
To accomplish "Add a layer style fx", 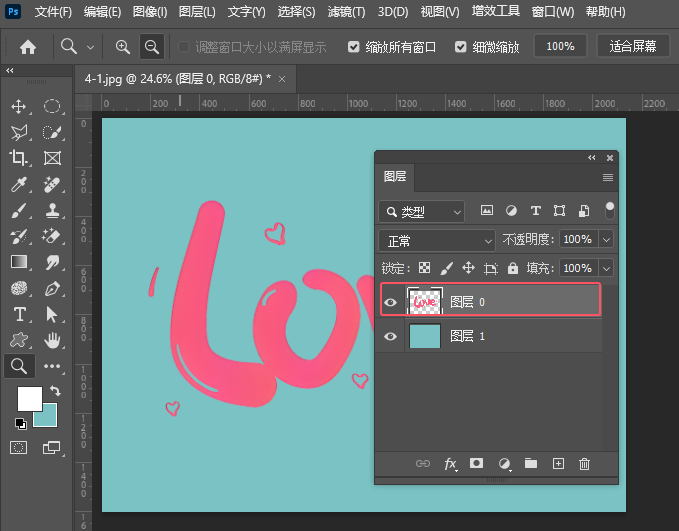I will tap(450, 464).
